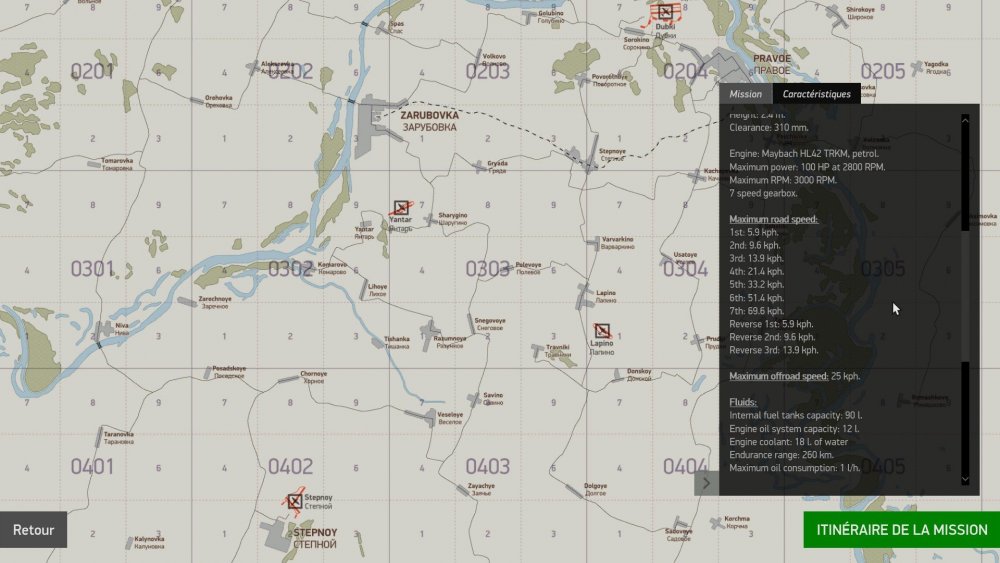This screenshot has height=563, width=1000.
Task: Click the 7 speed gearbox line
Action: click(x=763, y=193)
